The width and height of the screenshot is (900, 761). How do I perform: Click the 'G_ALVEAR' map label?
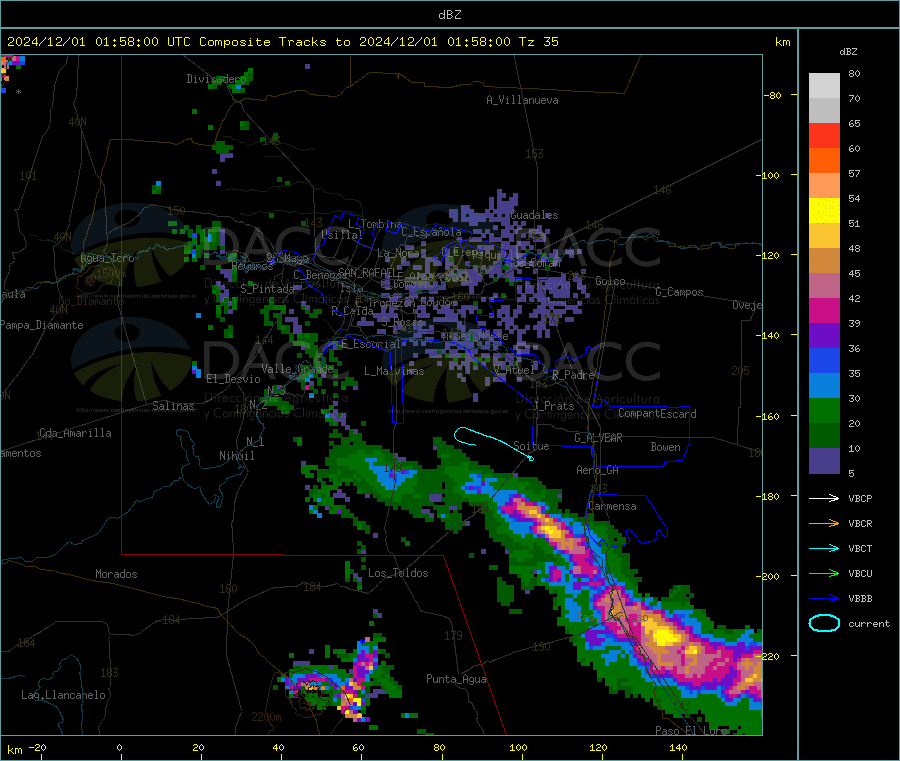[x=598, y=438]
